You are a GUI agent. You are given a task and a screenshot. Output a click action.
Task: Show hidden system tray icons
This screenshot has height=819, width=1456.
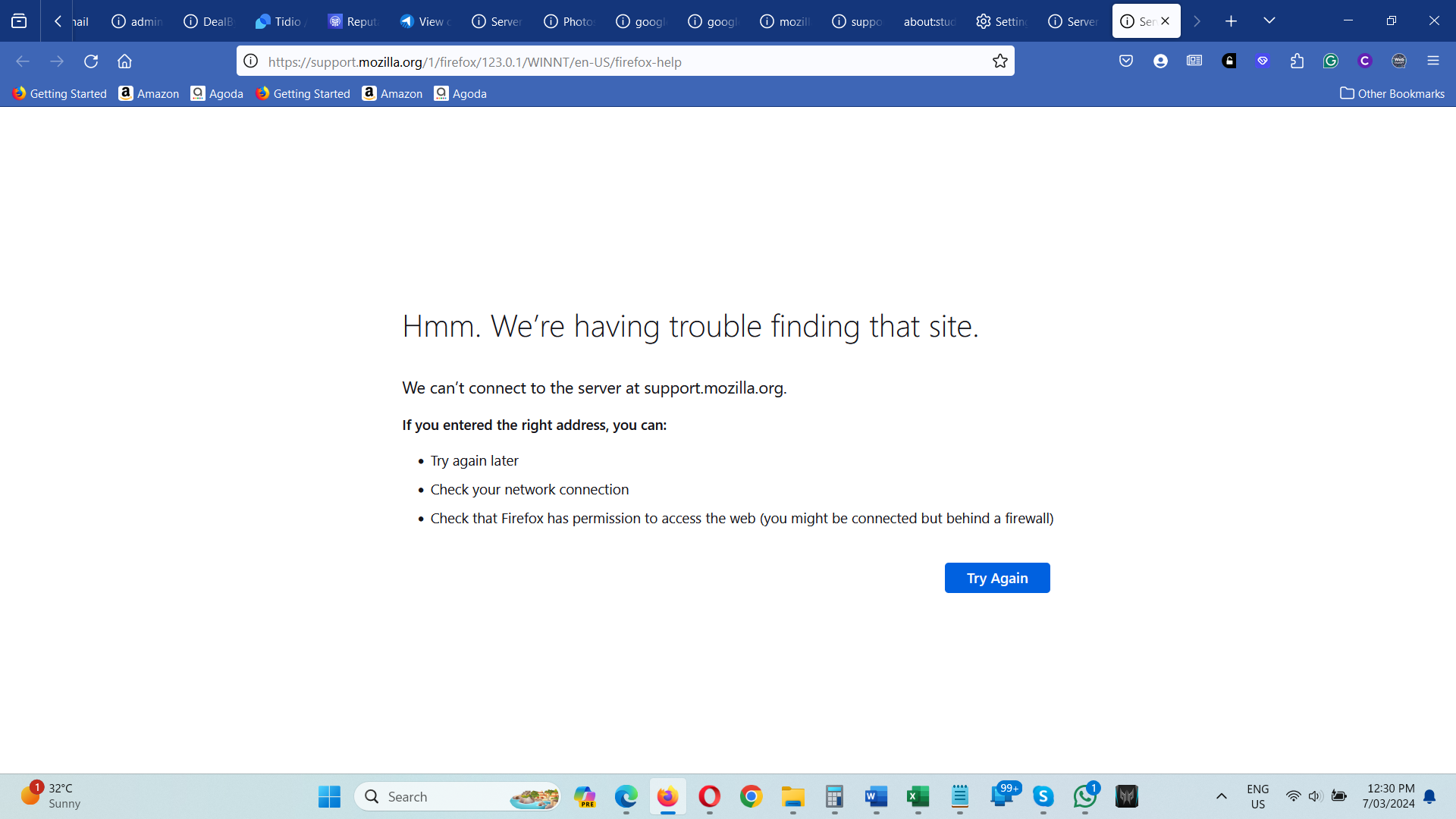(1221, 796)
